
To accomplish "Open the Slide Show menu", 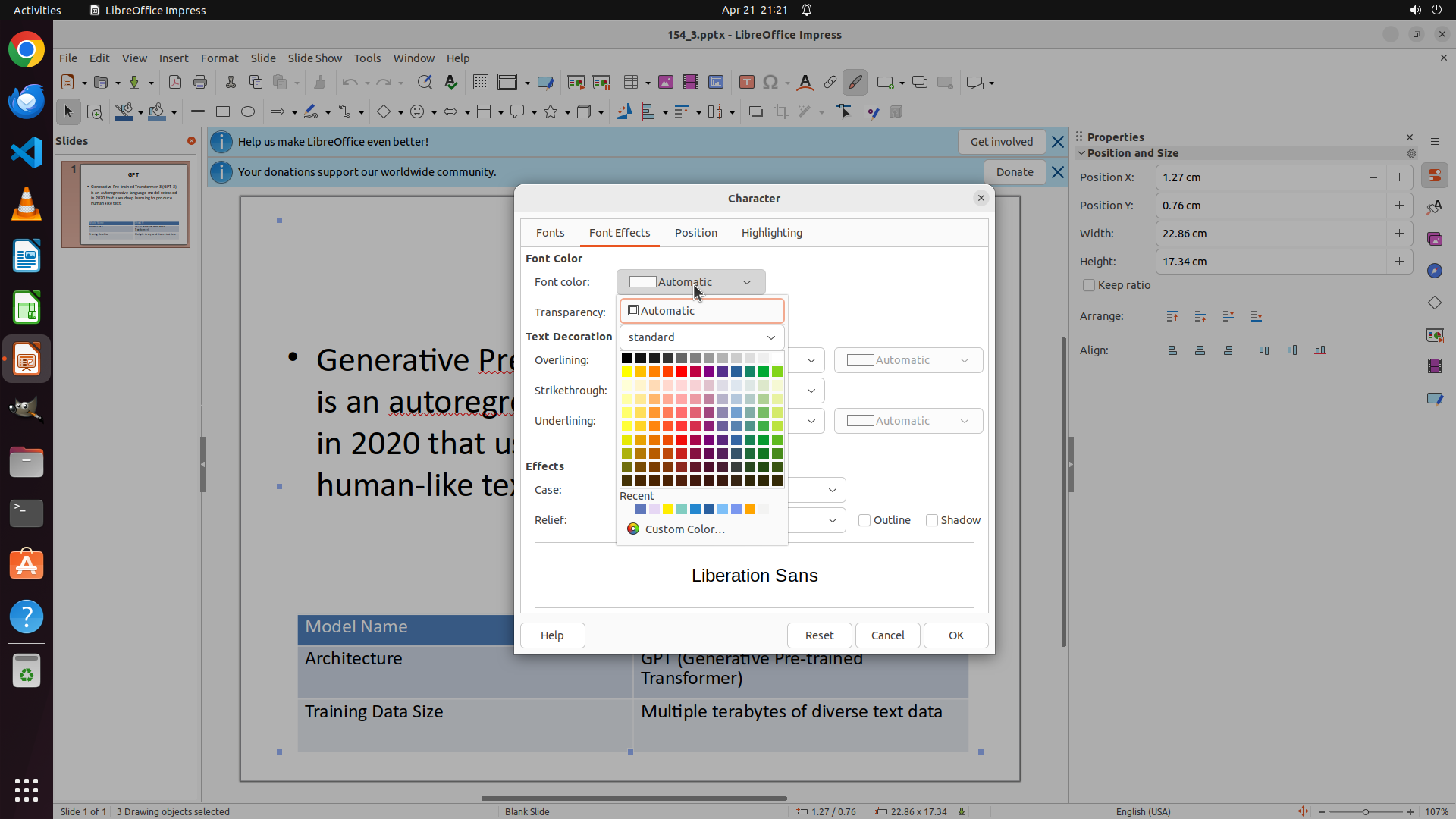I will tap(315, 58).
